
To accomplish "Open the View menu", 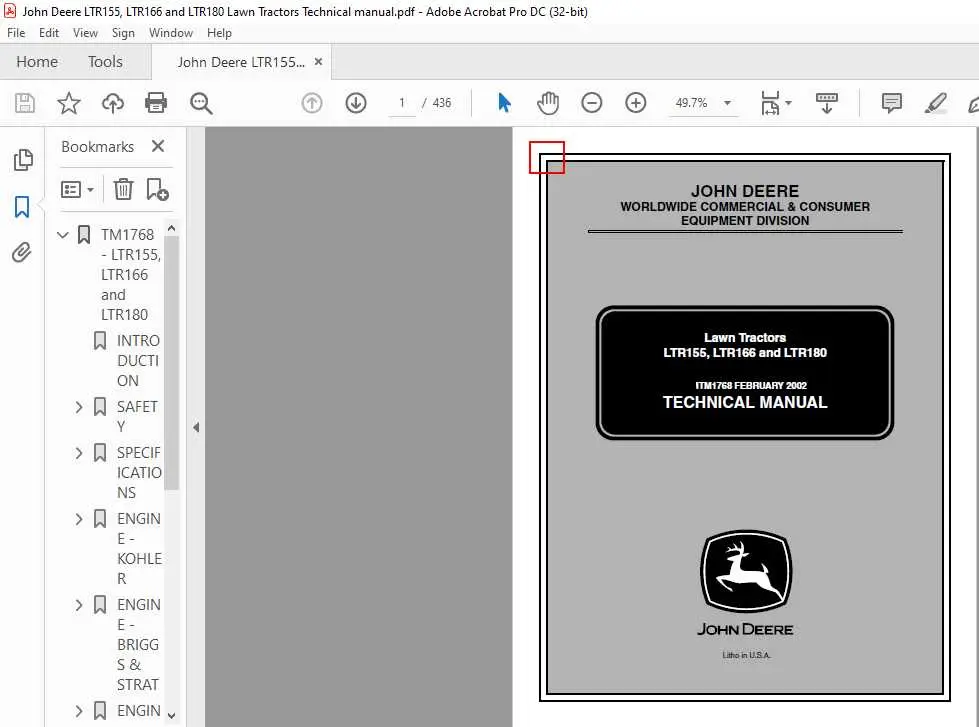I will pyautogui.click(x=85, y=32).
